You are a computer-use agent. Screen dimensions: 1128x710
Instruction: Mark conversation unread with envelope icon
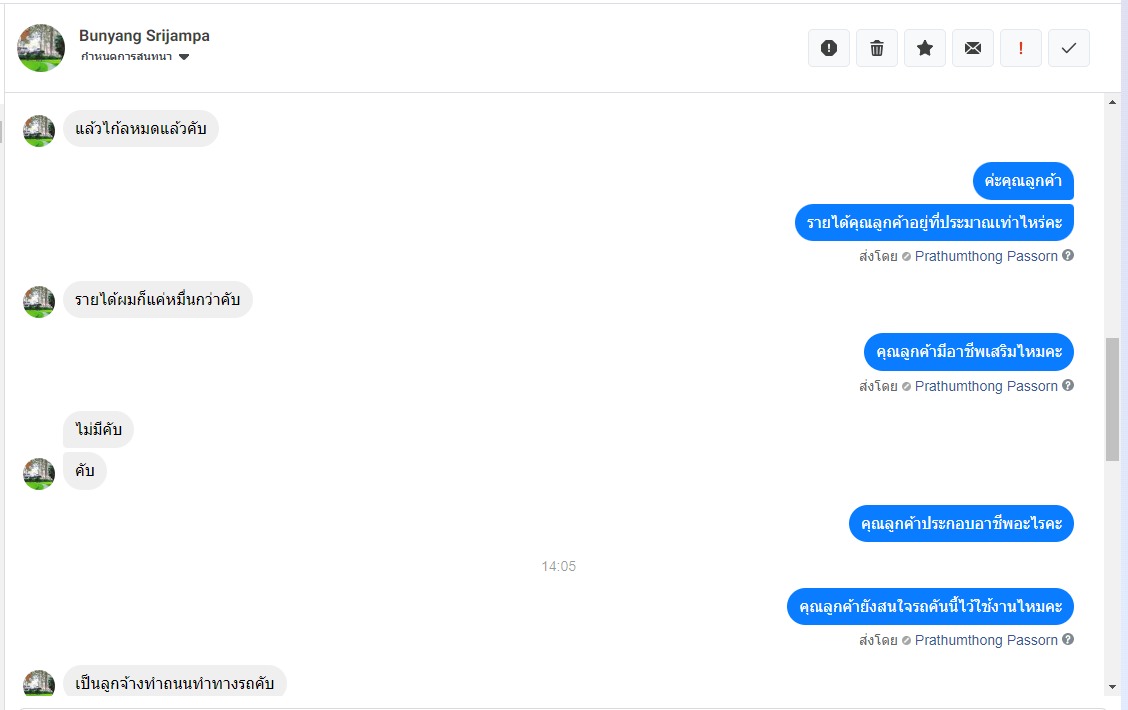(973, 48)
